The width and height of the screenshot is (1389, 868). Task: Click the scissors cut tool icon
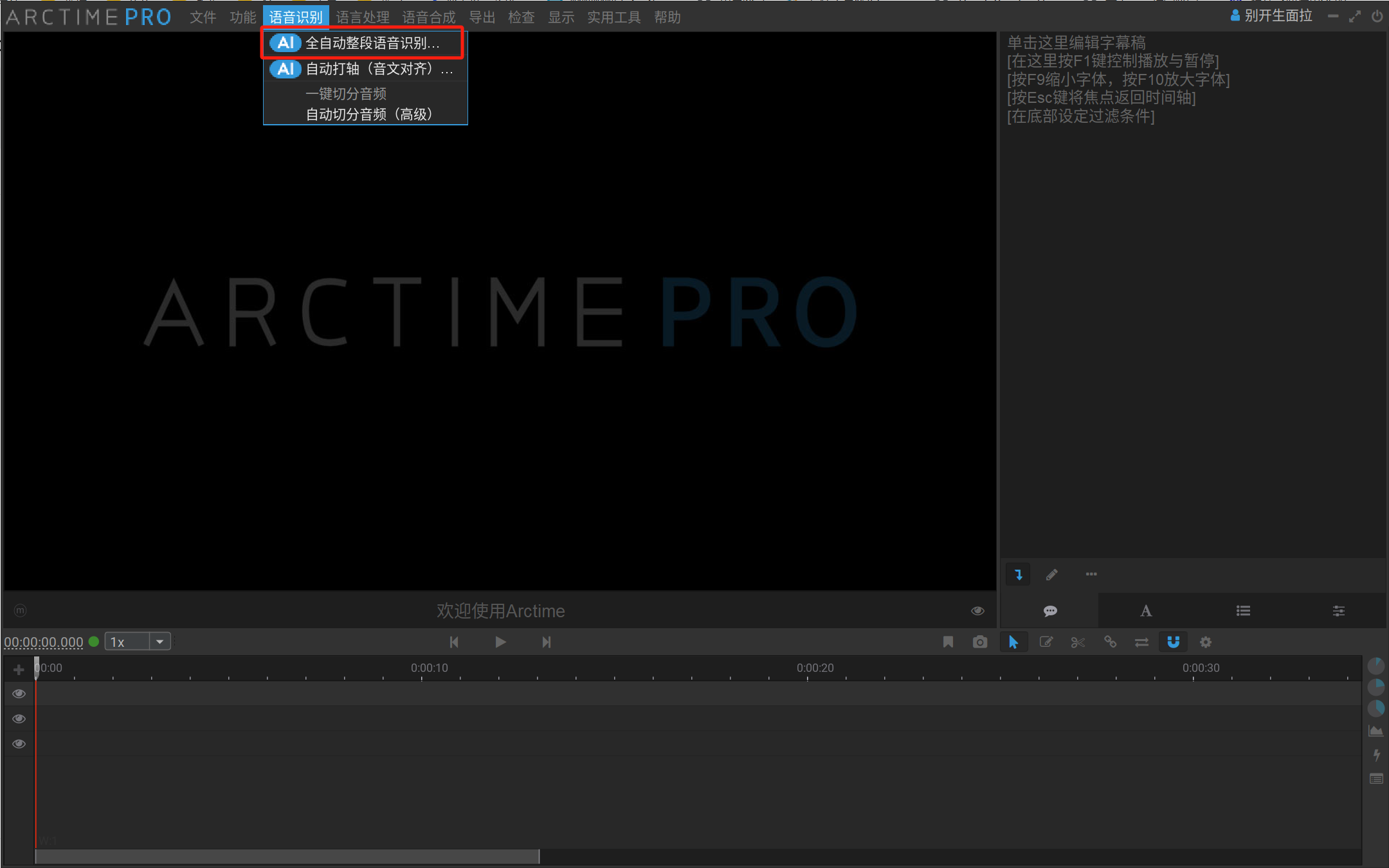pos(1078,642)
